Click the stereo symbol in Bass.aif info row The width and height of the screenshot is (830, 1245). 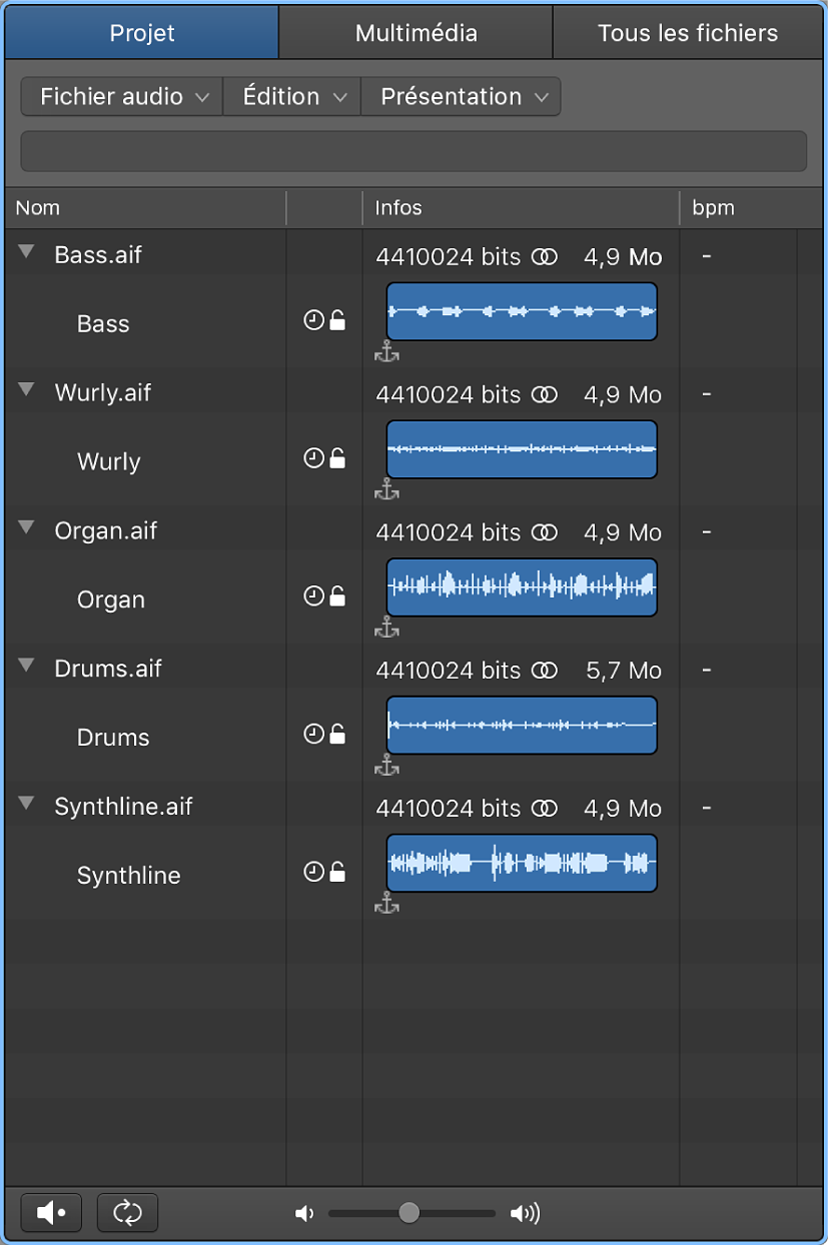(x=545, y=256)
